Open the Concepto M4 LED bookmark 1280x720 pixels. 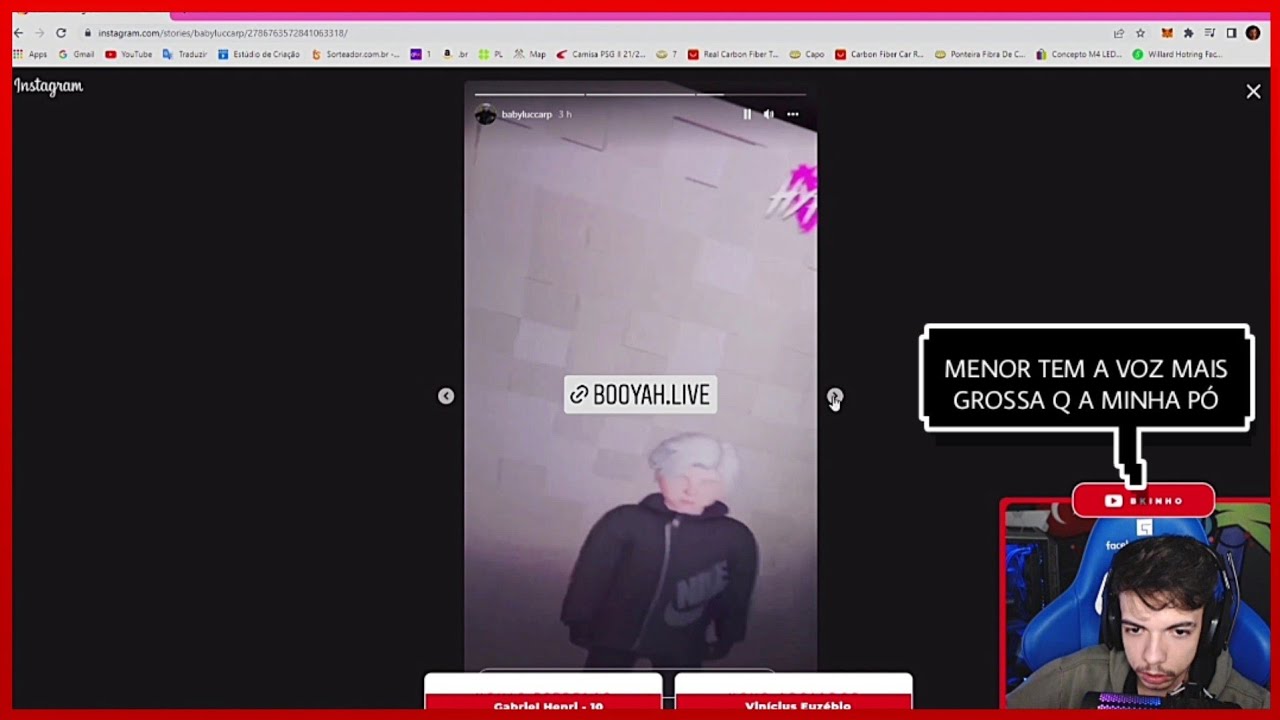tap(1079, 54)
